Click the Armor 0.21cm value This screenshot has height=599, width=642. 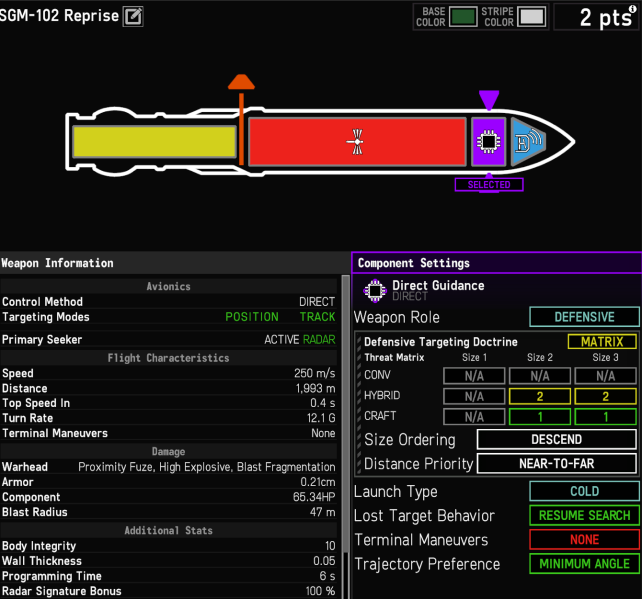318,482
